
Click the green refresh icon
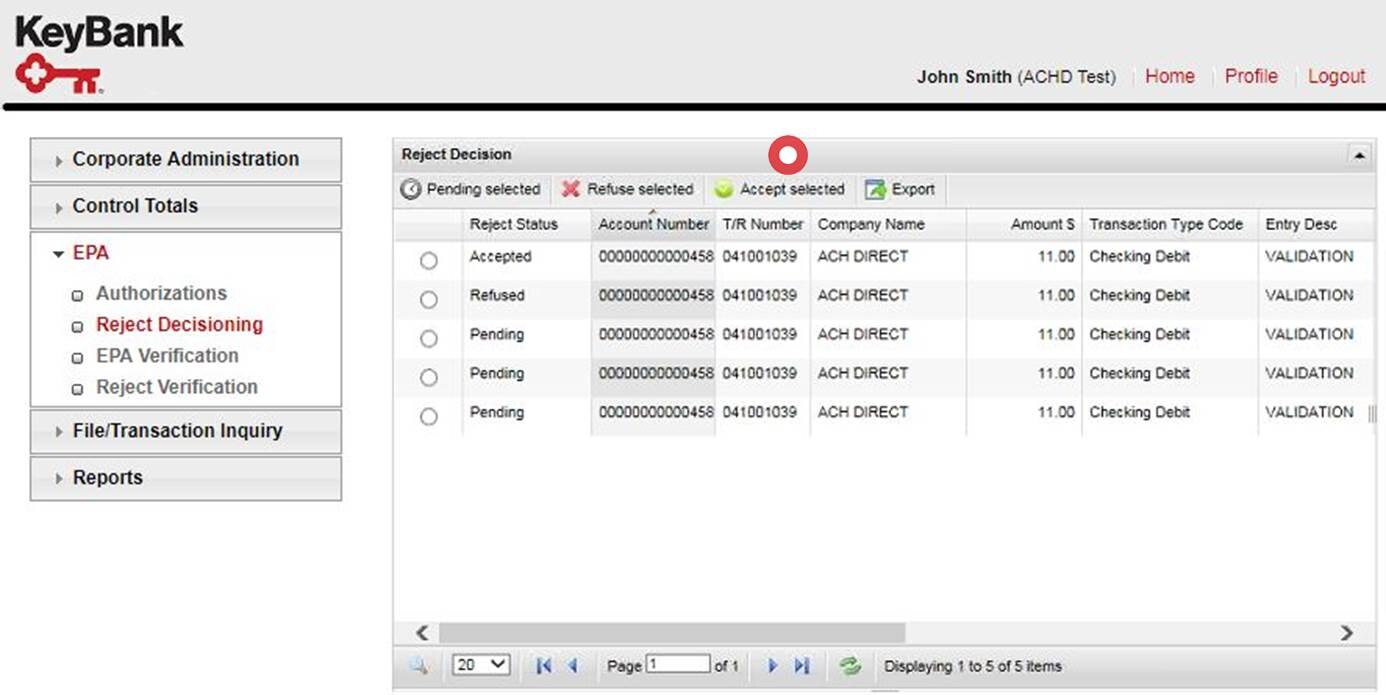click(850, 666)
